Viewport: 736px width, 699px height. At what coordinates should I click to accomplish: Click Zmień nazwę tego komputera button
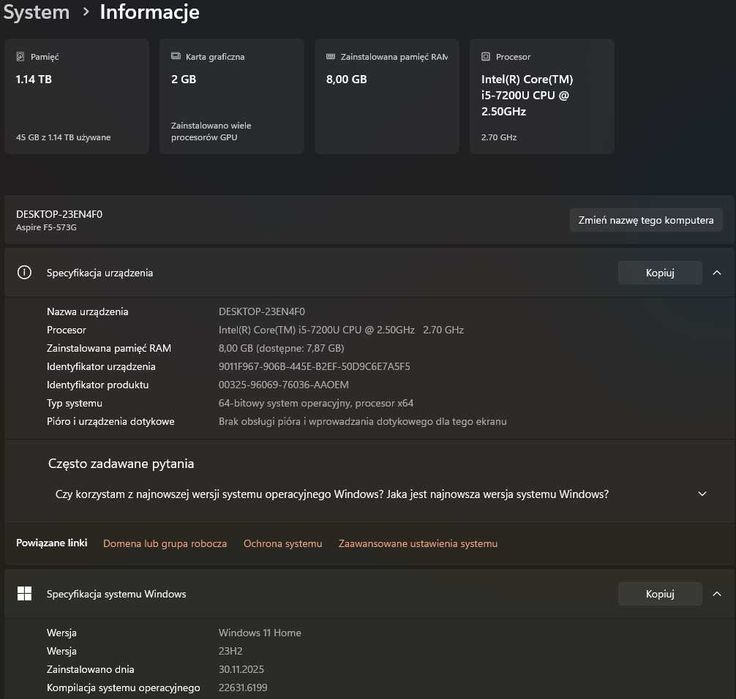646,220
